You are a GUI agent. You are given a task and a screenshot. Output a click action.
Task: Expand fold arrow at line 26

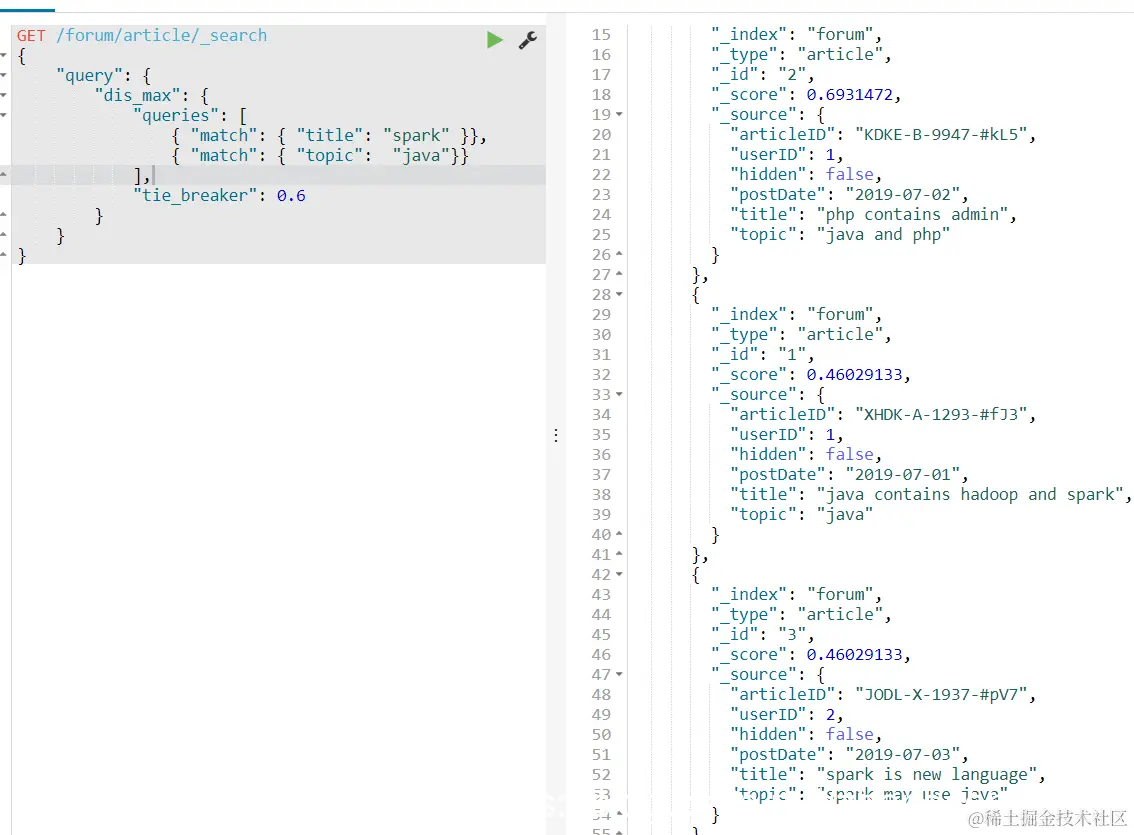pos(619,254)
